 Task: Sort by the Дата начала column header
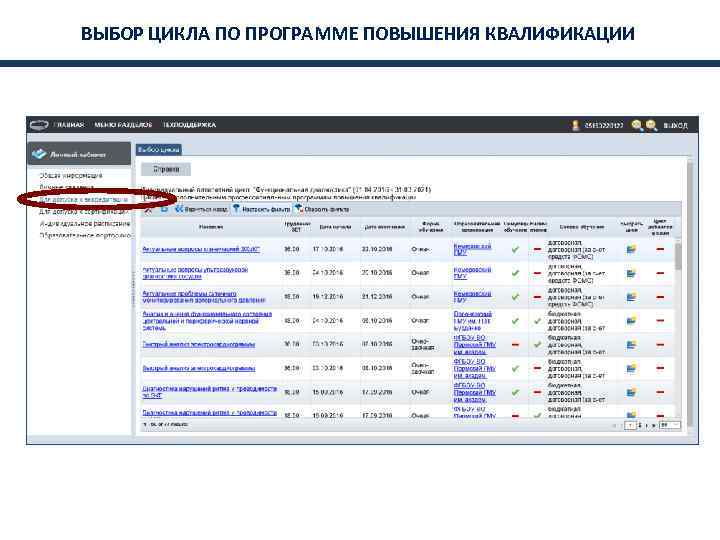coord(335,227)
